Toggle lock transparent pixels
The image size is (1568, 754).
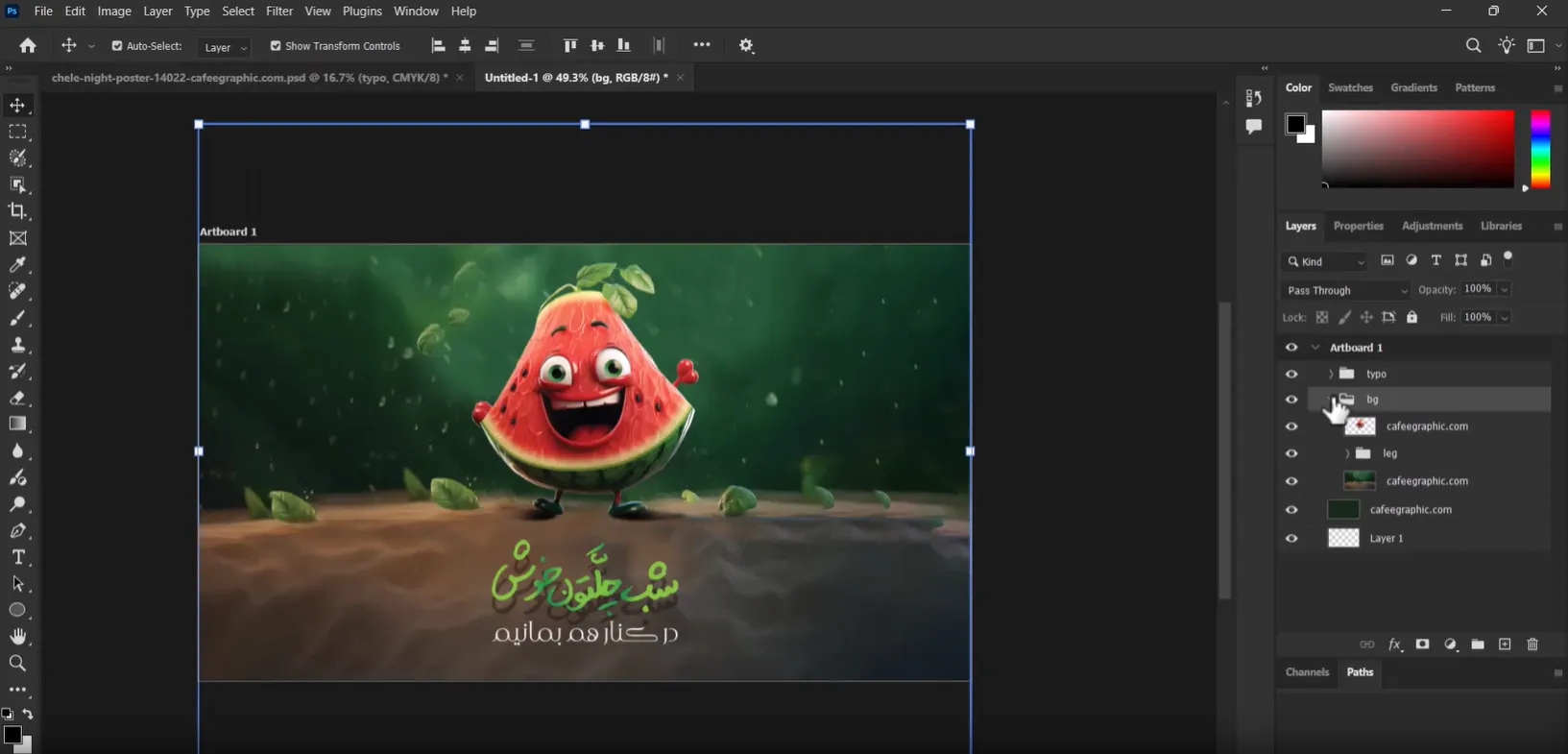[x=1322, y=318]
